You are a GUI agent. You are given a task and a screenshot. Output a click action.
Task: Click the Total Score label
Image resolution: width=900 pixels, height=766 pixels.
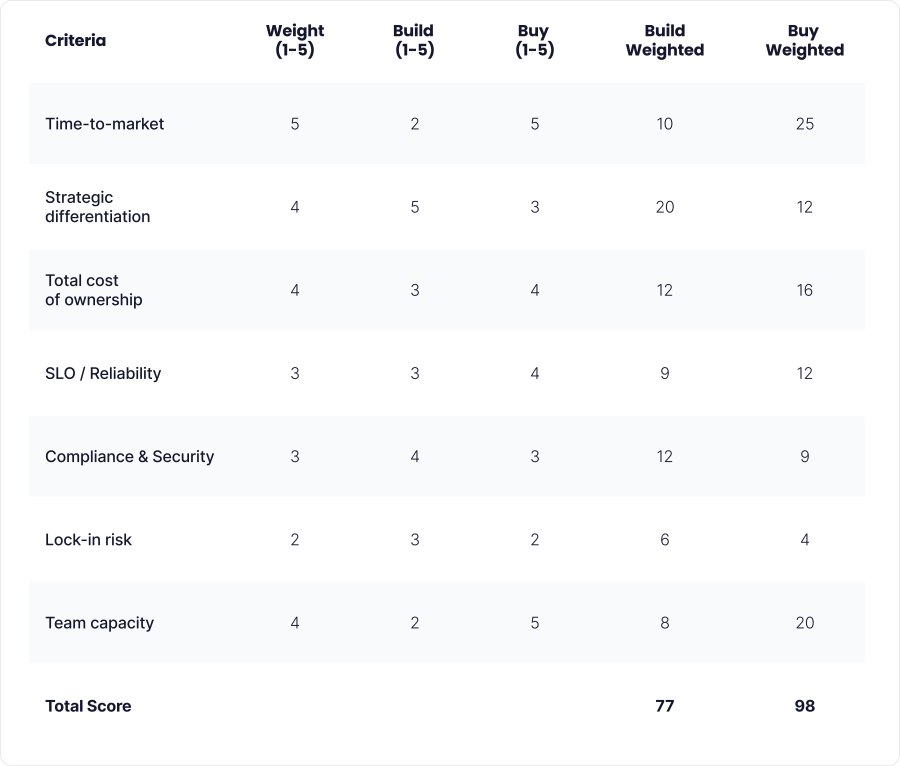pyautogui.click(x=88, y=706)
